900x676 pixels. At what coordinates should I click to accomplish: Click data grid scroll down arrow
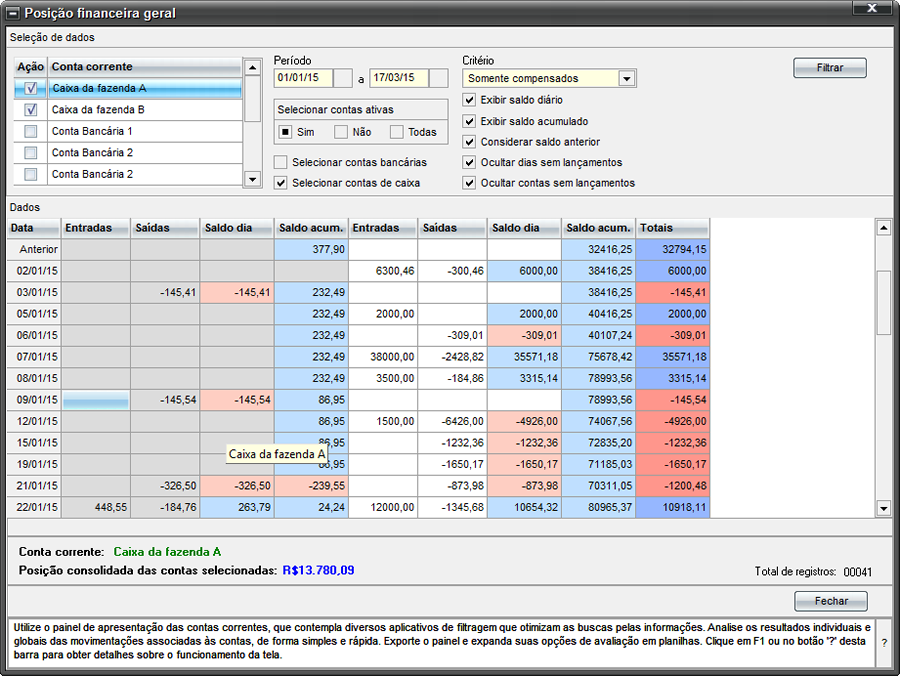pyautogui.click(x=883, y=508)
